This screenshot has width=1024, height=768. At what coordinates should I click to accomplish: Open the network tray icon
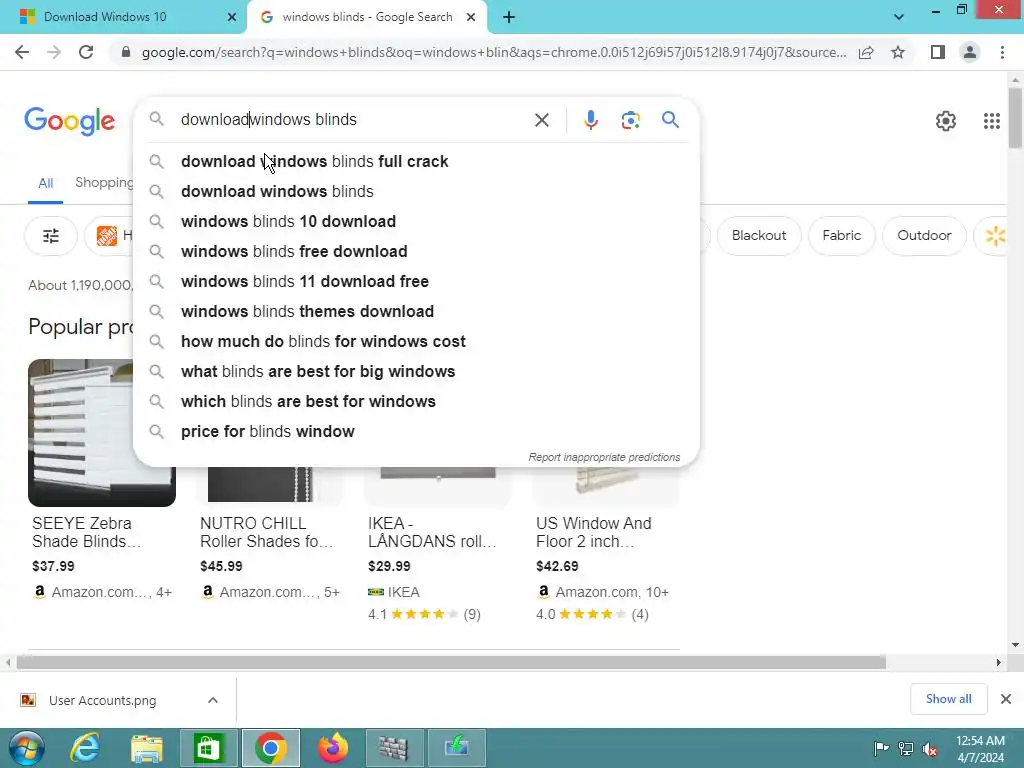click(x=906, y=748)
